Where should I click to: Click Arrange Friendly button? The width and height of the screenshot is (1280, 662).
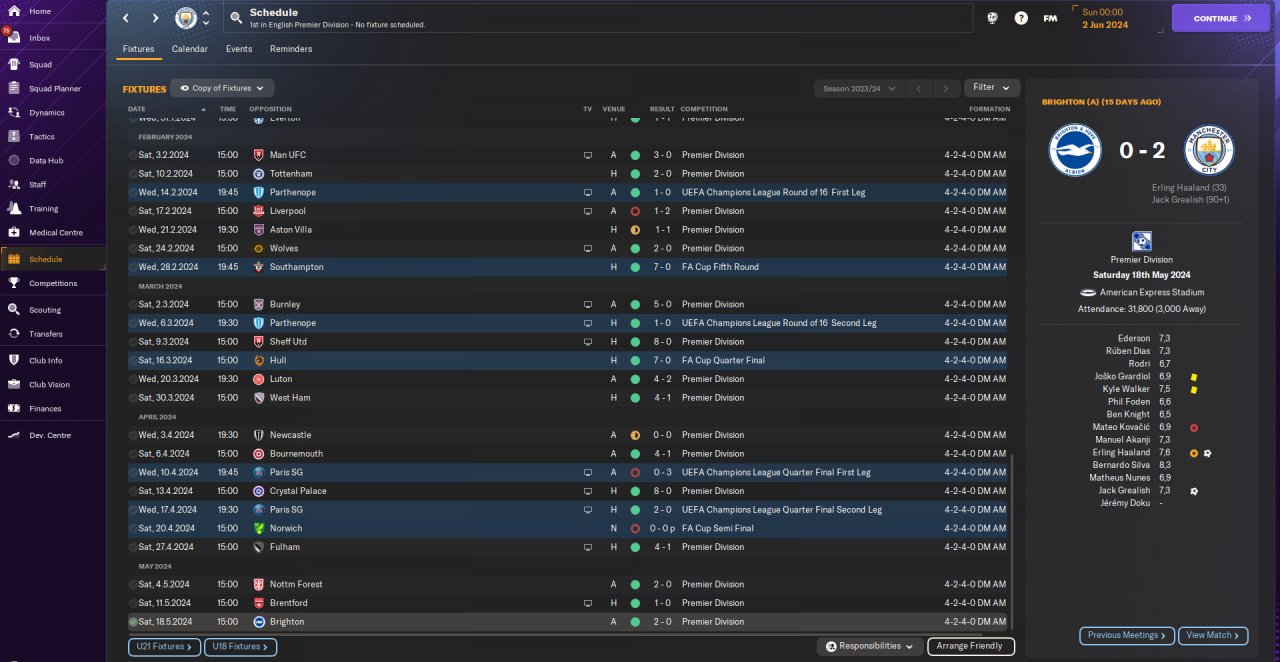[971, 647]
